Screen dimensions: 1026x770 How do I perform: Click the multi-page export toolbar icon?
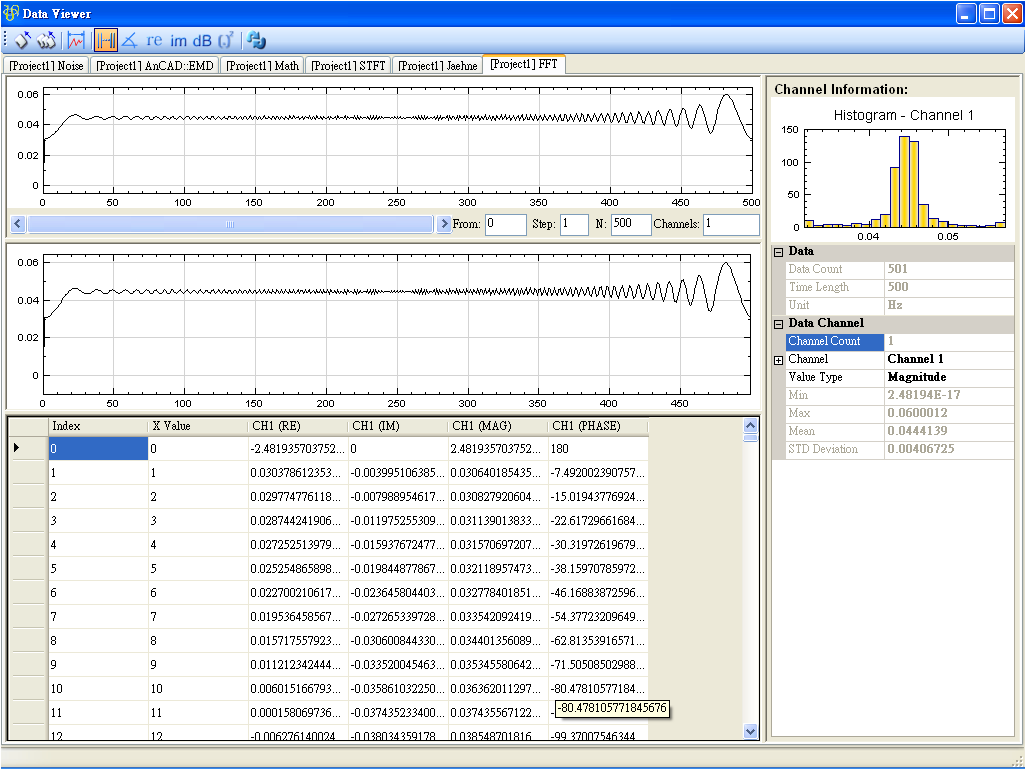click(x=47, y=41)
